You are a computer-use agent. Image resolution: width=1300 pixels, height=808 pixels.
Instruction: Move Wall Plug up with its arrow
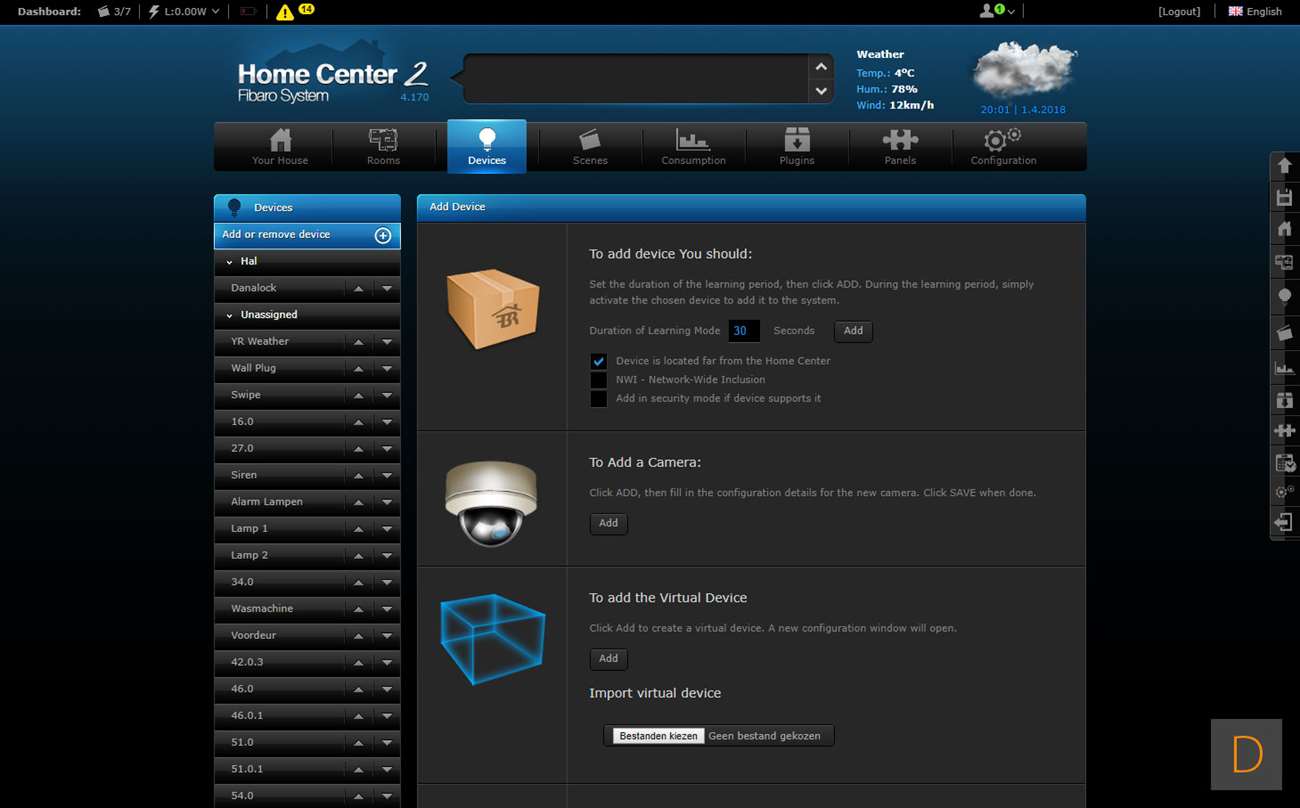coord(358,368)
